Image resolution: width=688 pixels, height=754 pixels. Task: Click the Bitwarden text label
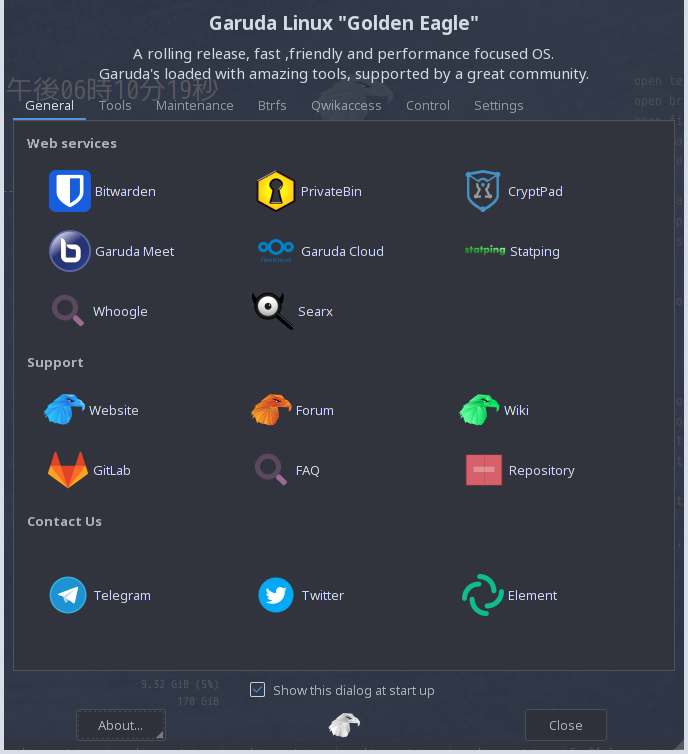pyautogui.click(x=125, y=191)
